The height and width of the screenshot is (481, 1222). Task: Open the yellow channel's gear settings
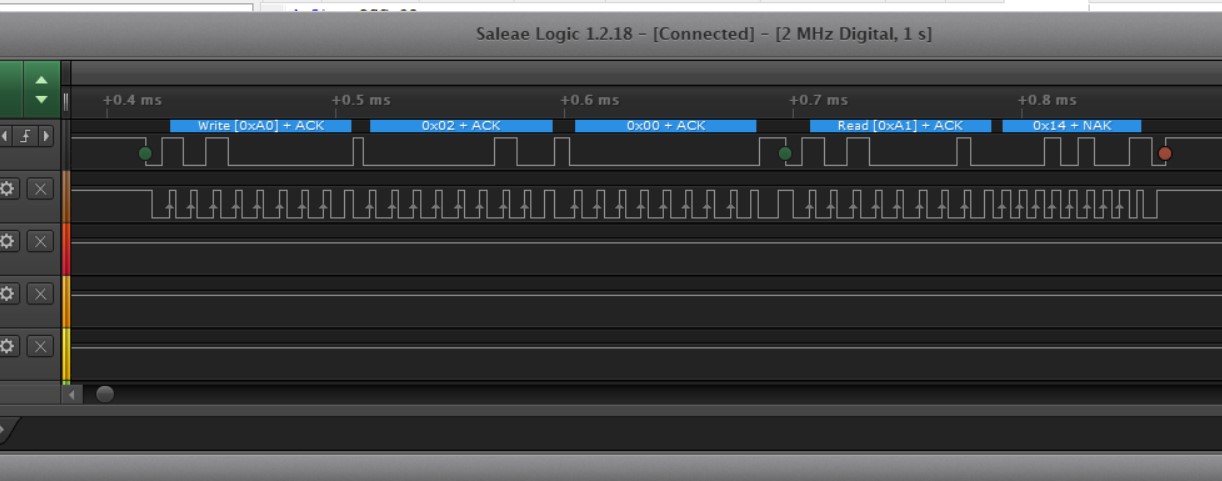point(8,345)
